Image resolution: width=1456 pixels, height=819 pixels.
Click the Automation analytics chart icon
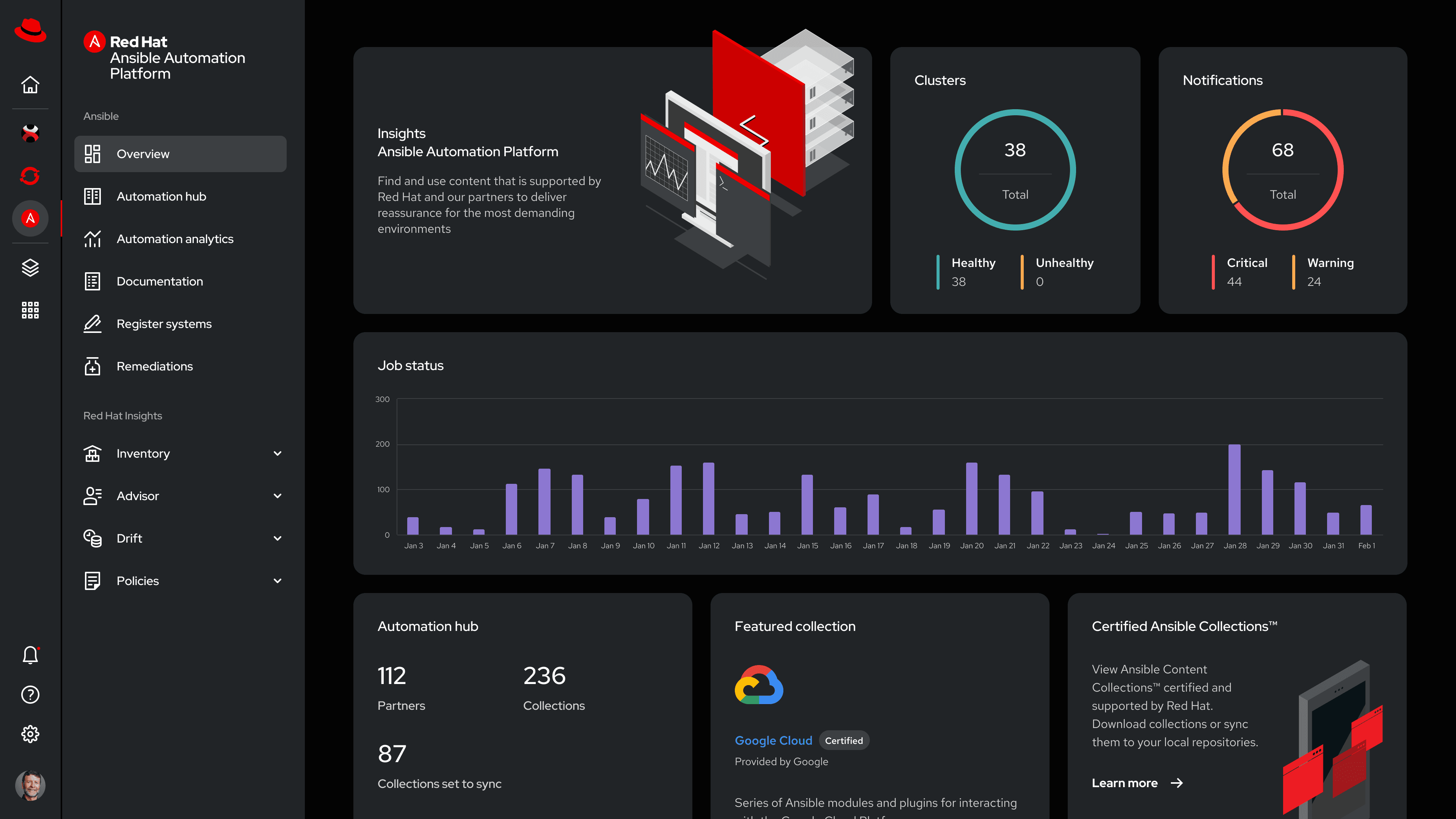92,238
